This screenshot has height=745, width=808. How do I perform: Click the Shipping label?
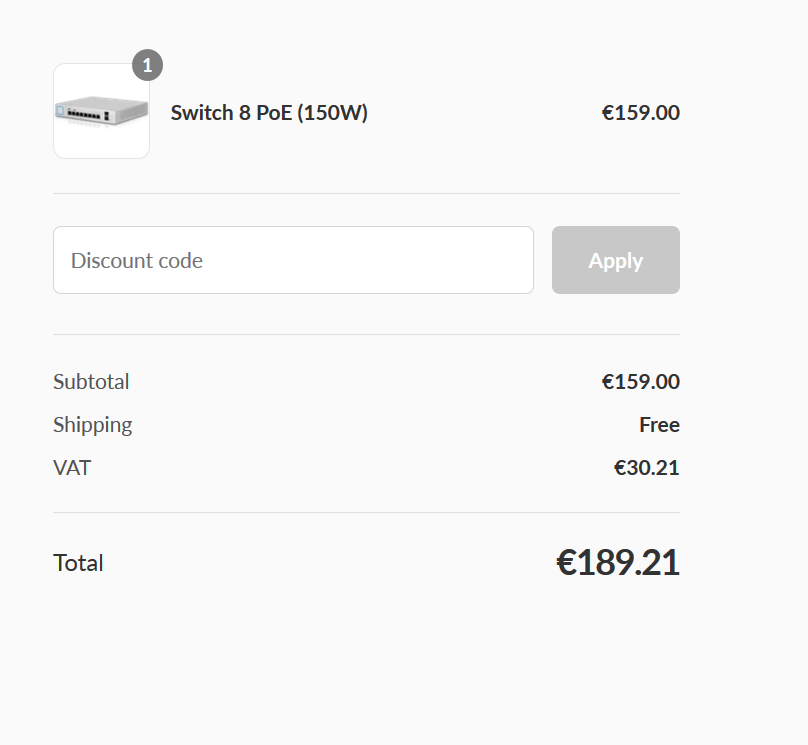point(92,425)
